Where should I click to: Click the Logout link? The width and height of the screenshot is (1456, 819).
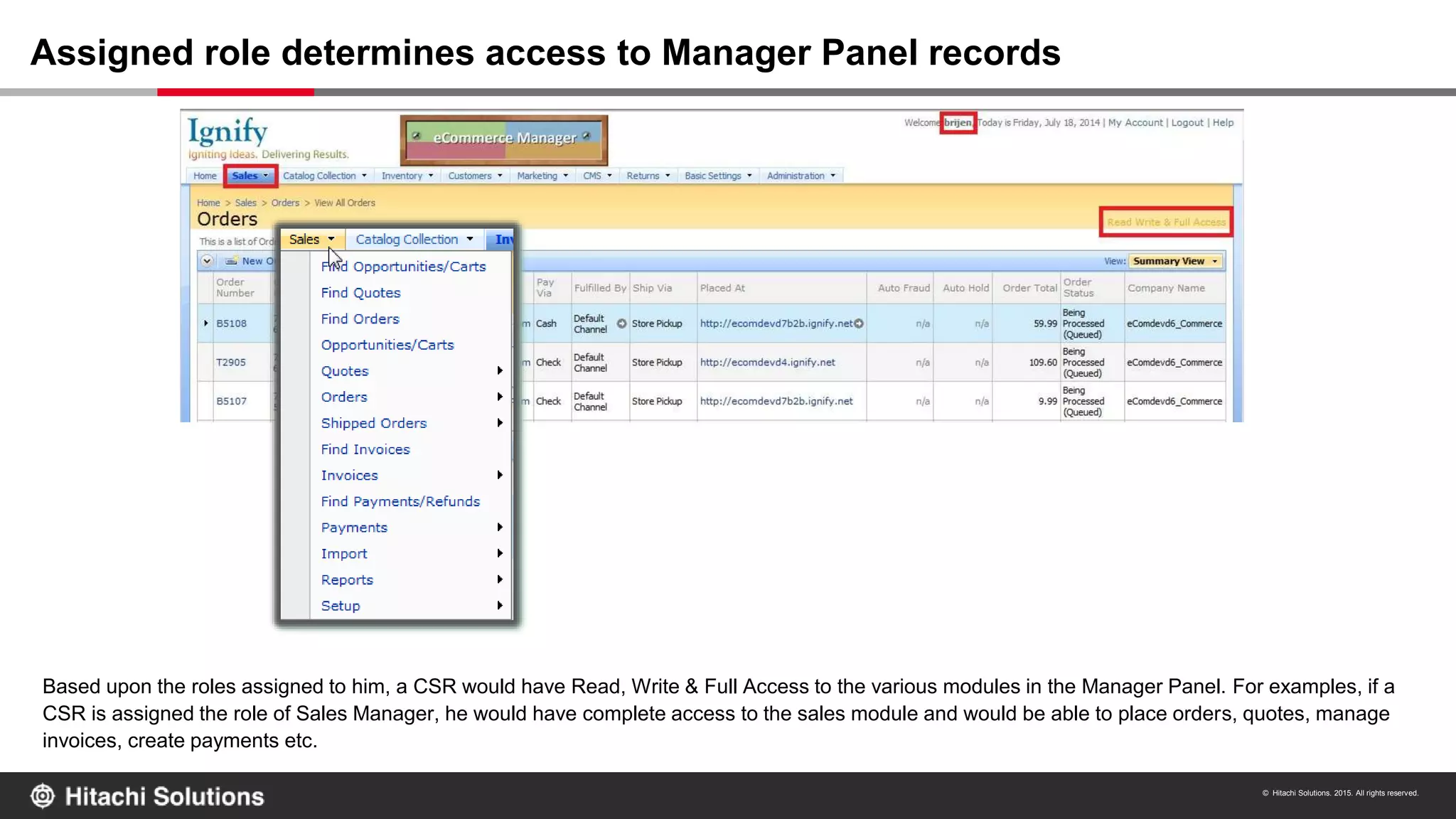click(x=1187, y=122)
